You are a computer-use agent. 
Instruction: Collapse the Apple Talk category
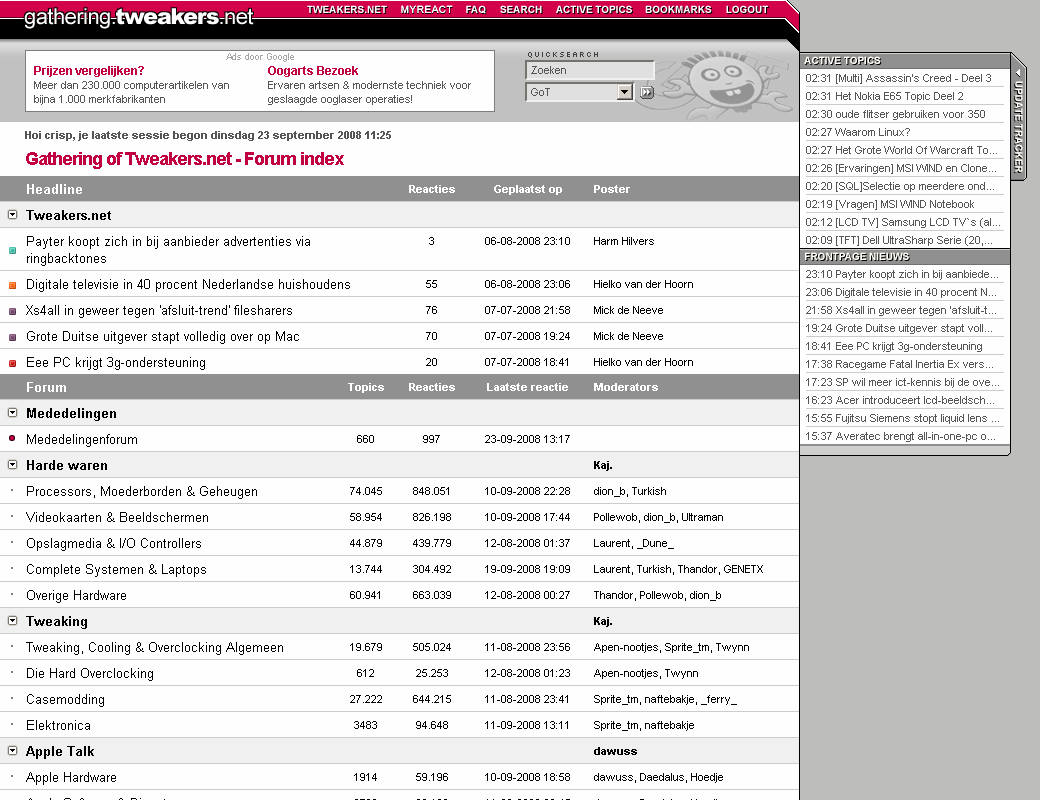pyautogui.click(x=12, y=751)
